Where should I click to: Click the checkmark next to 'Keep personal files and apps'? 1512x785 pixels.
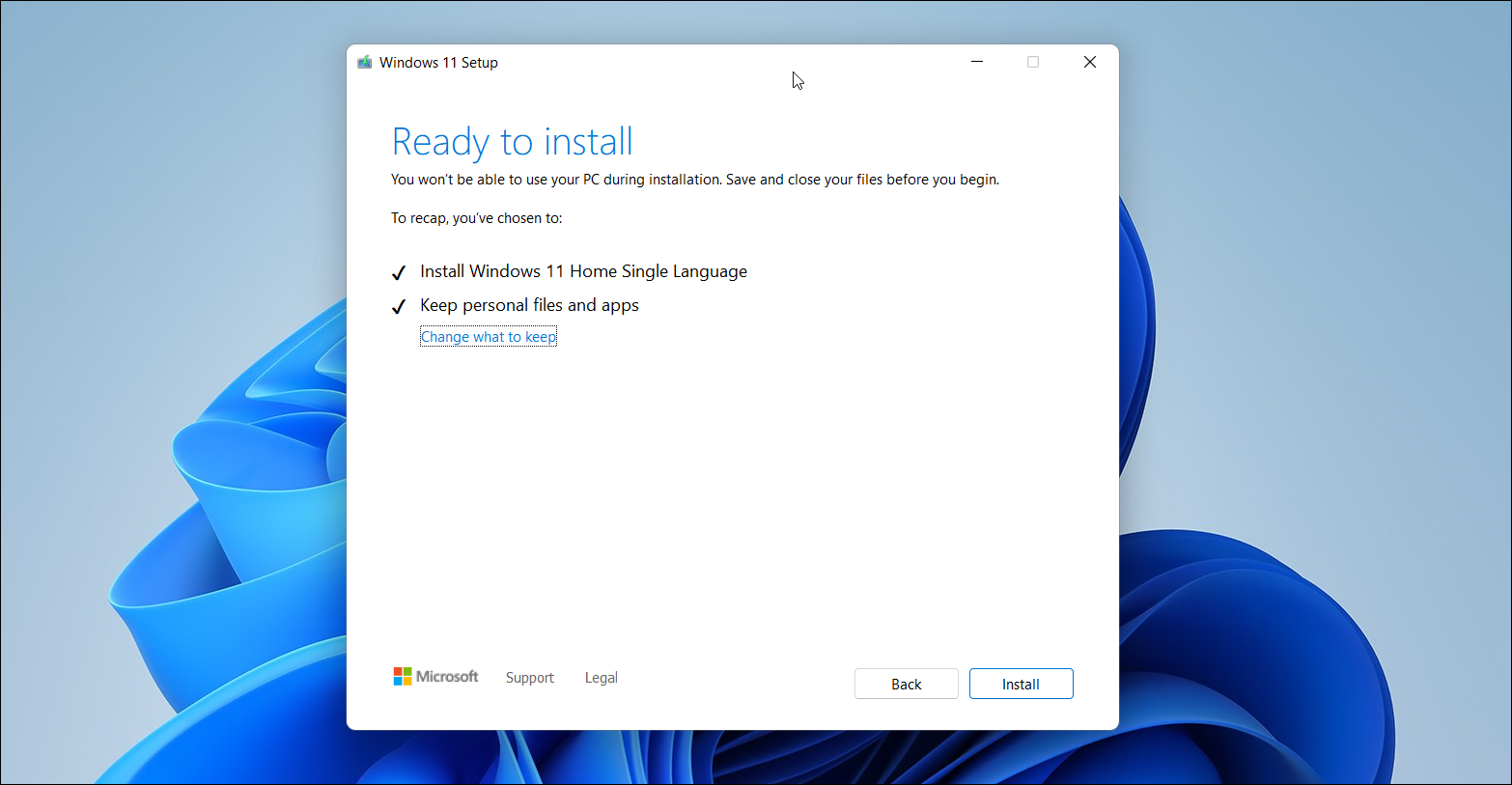[x=398, y=307]
